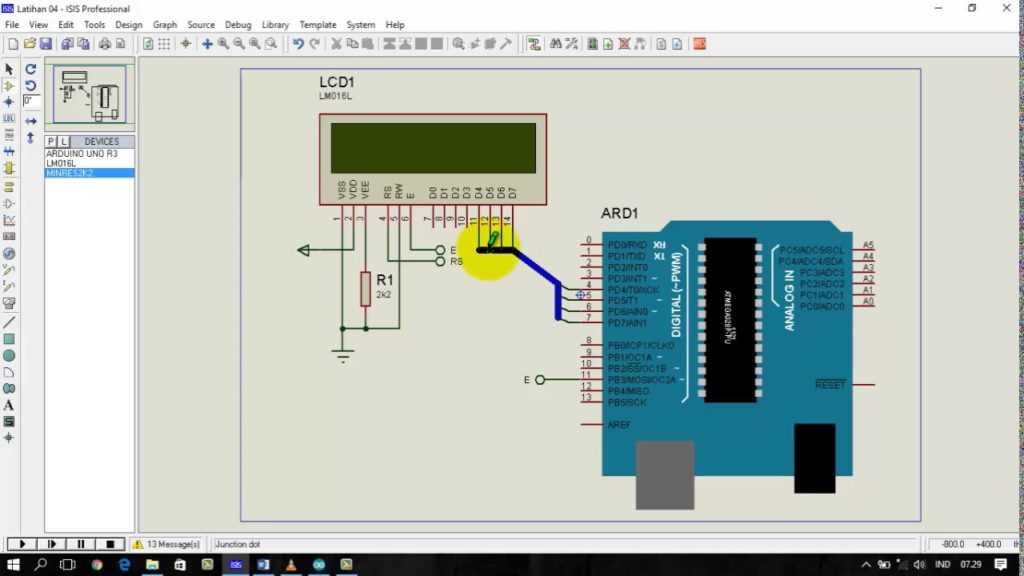The image size is (1024, 576).
Task: Zoom in using the magnifier plus icon
Action: tap(223, 44)
